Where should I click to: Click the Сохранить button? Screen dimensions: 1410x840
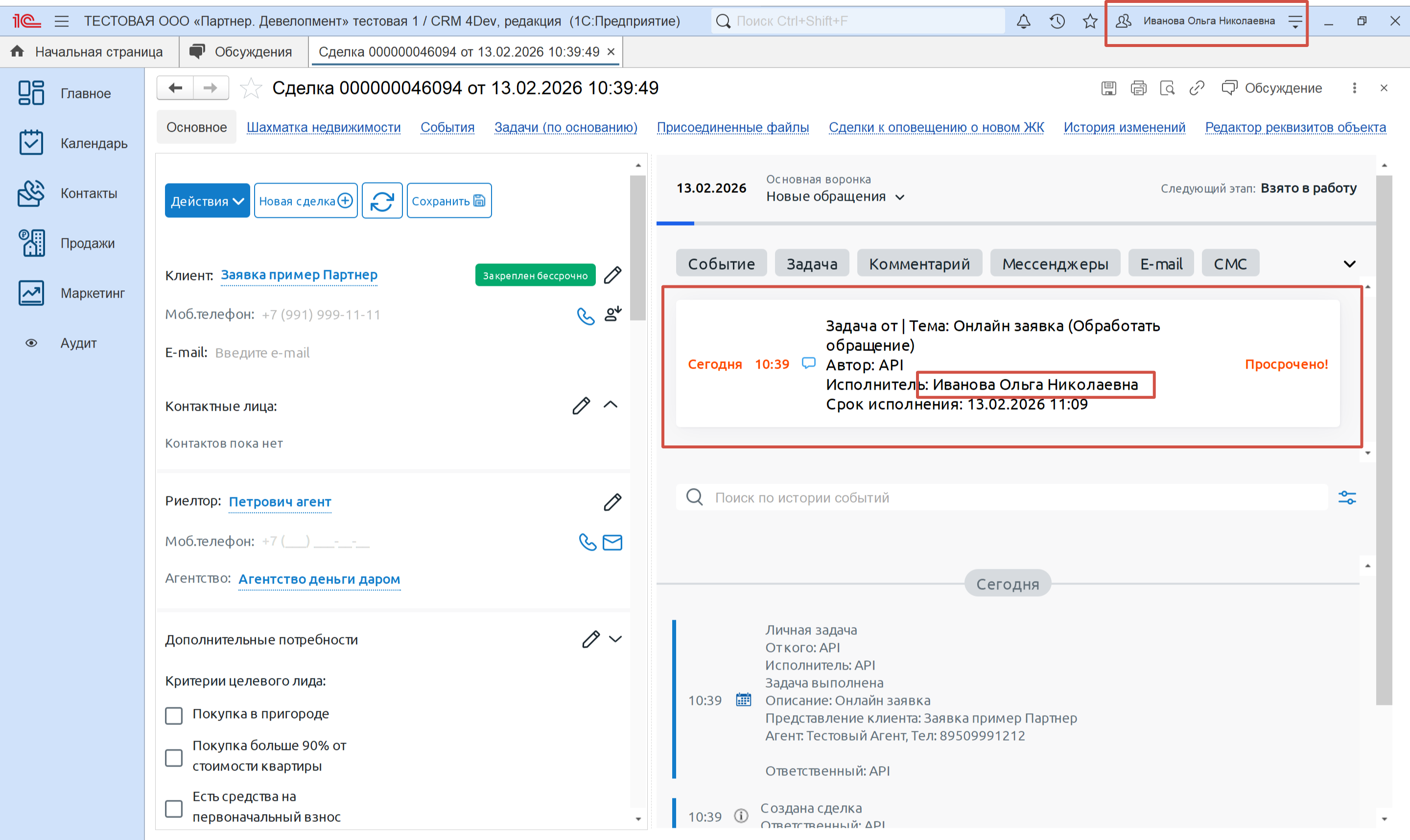coord(448,201)
